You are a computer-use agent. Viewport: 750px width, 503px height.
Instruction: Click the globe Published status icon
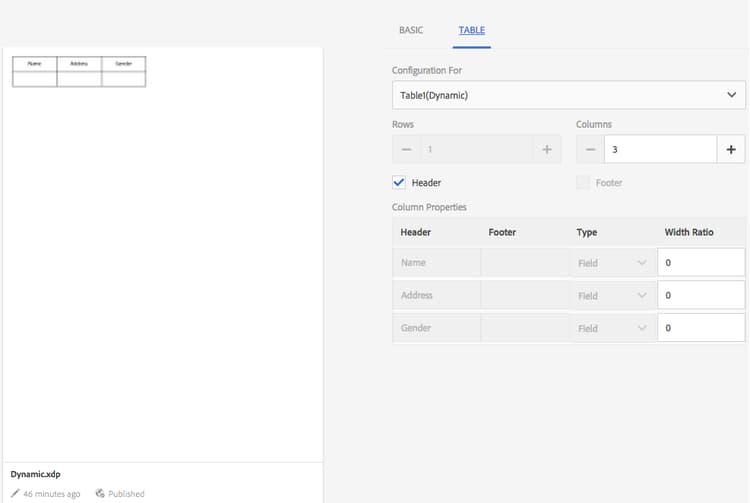pyautogui.click(x=100, y=493)
